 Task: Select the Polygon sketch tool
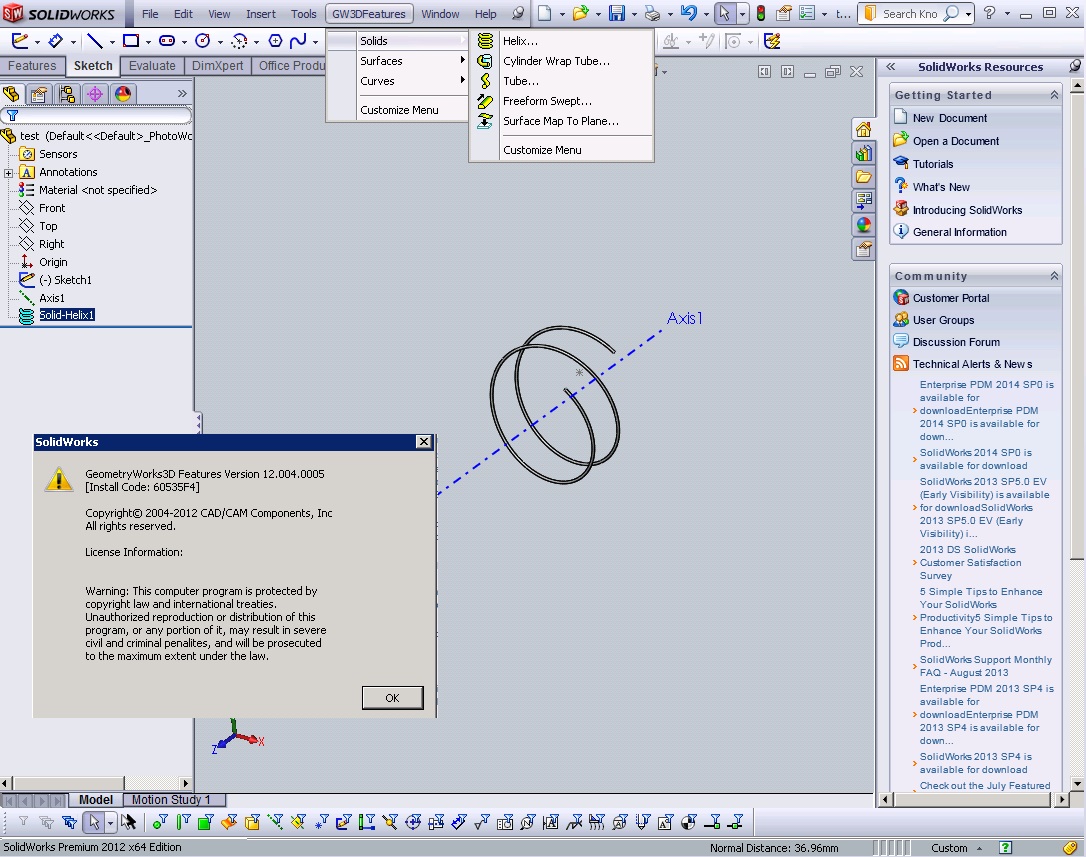[275, 42]
